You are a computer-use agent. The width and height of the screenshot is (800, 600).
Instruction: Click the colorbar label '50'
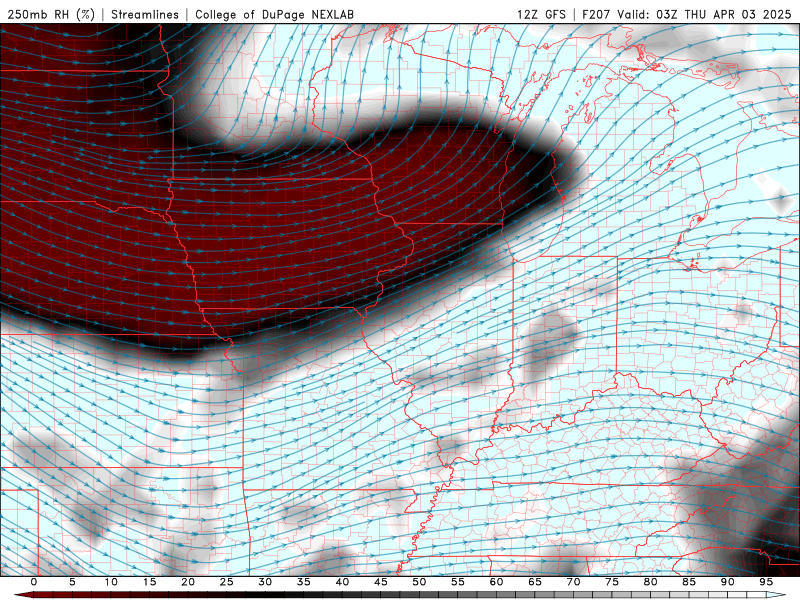[x=419, y=582]
